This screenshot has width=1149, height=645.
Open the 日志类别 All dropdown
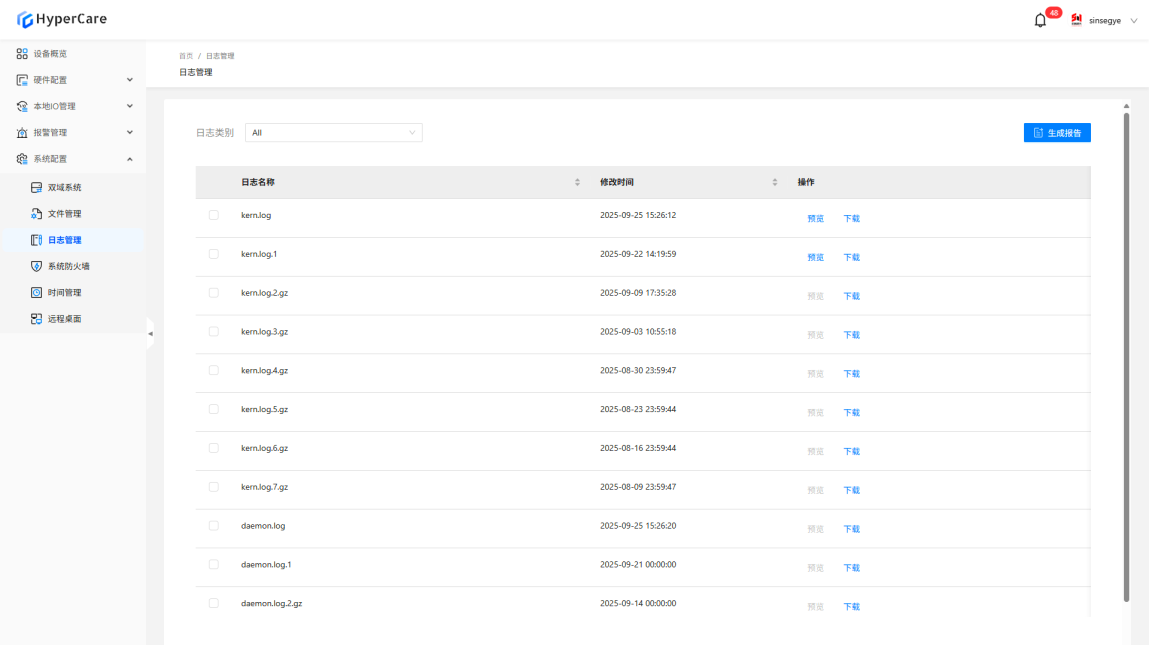[x=333, y=132]
